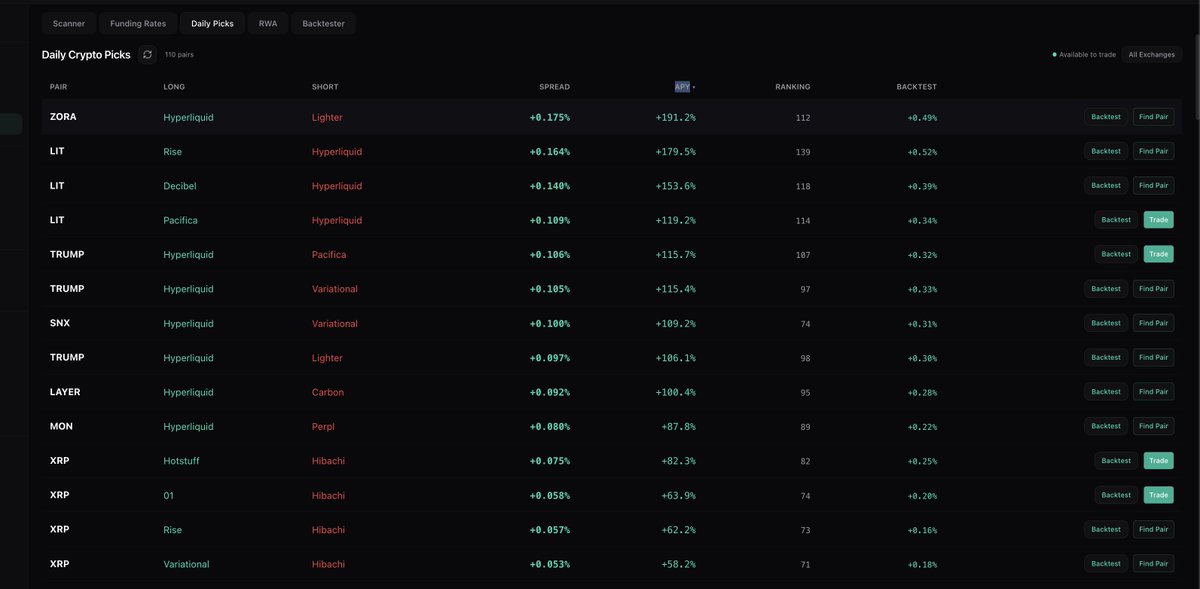Image resolution: width=1200 pixels, height=589 pixels.
Task: Click the Carbon short exchange in LAYER row
Action: (x=327, y=392)
